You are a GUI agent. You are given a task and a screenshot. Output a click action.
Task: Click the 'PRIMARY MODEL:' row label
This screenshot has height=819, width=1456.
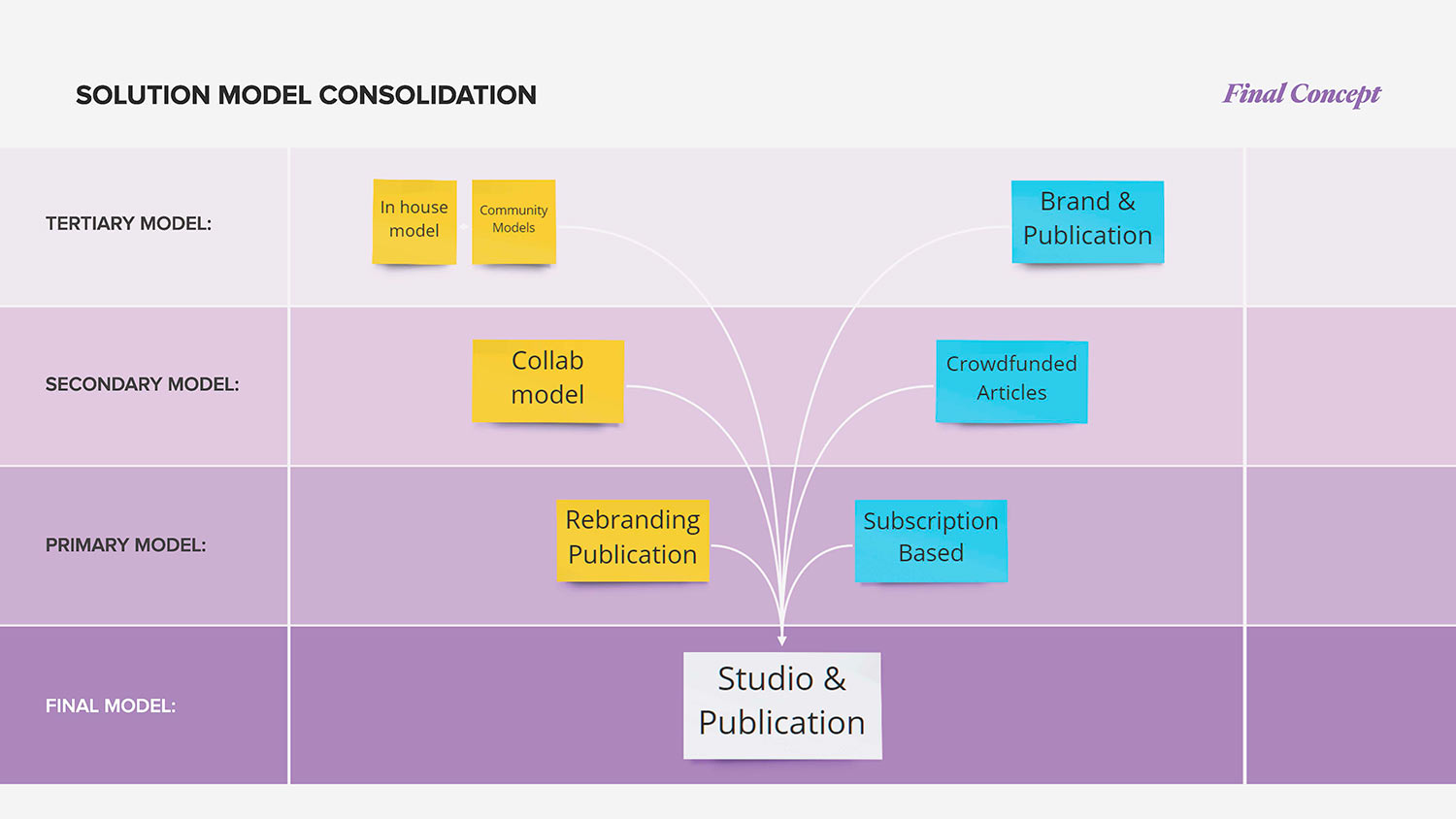click(125, 545)
